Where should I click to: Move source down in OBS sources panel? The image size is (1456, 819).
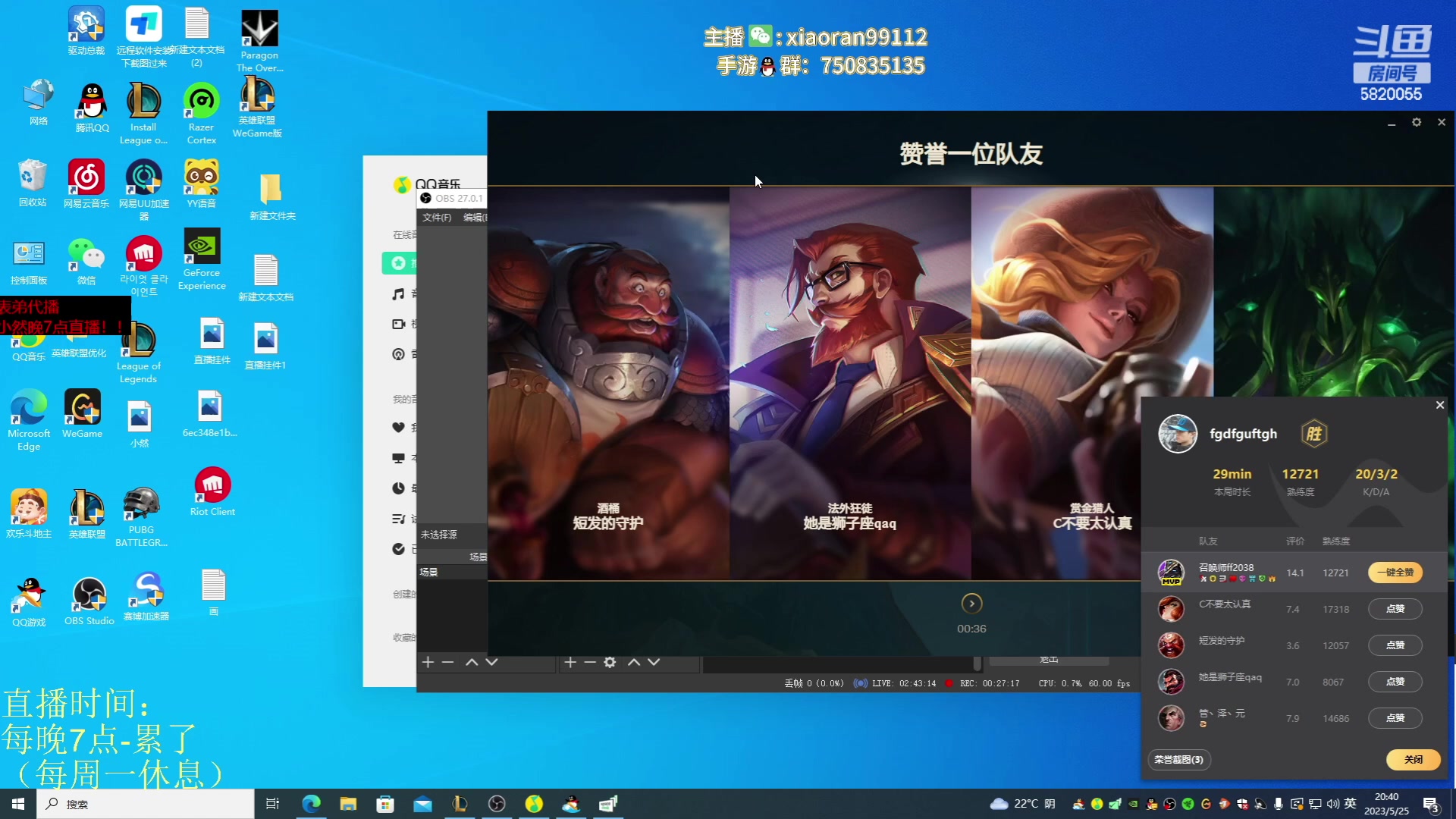click(654, 662)
